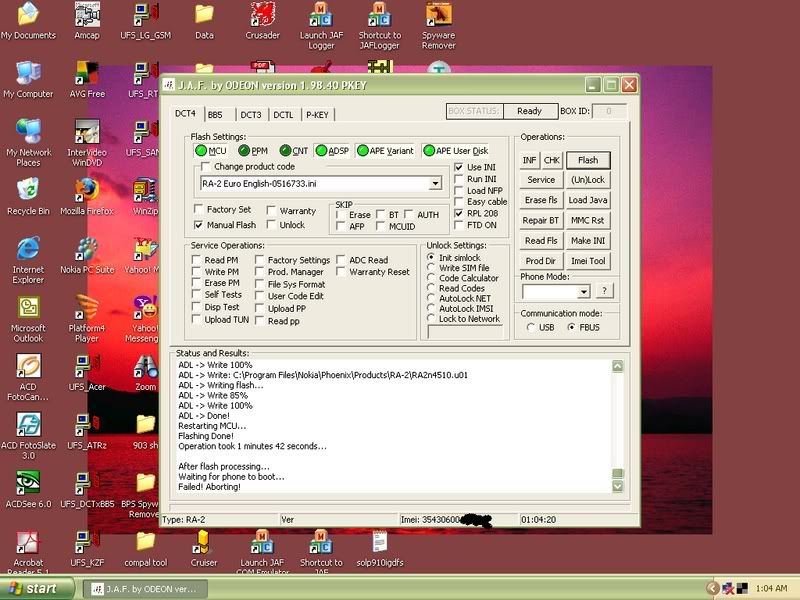
Task: Open solp910igdfs file icon
Action: 380,548
